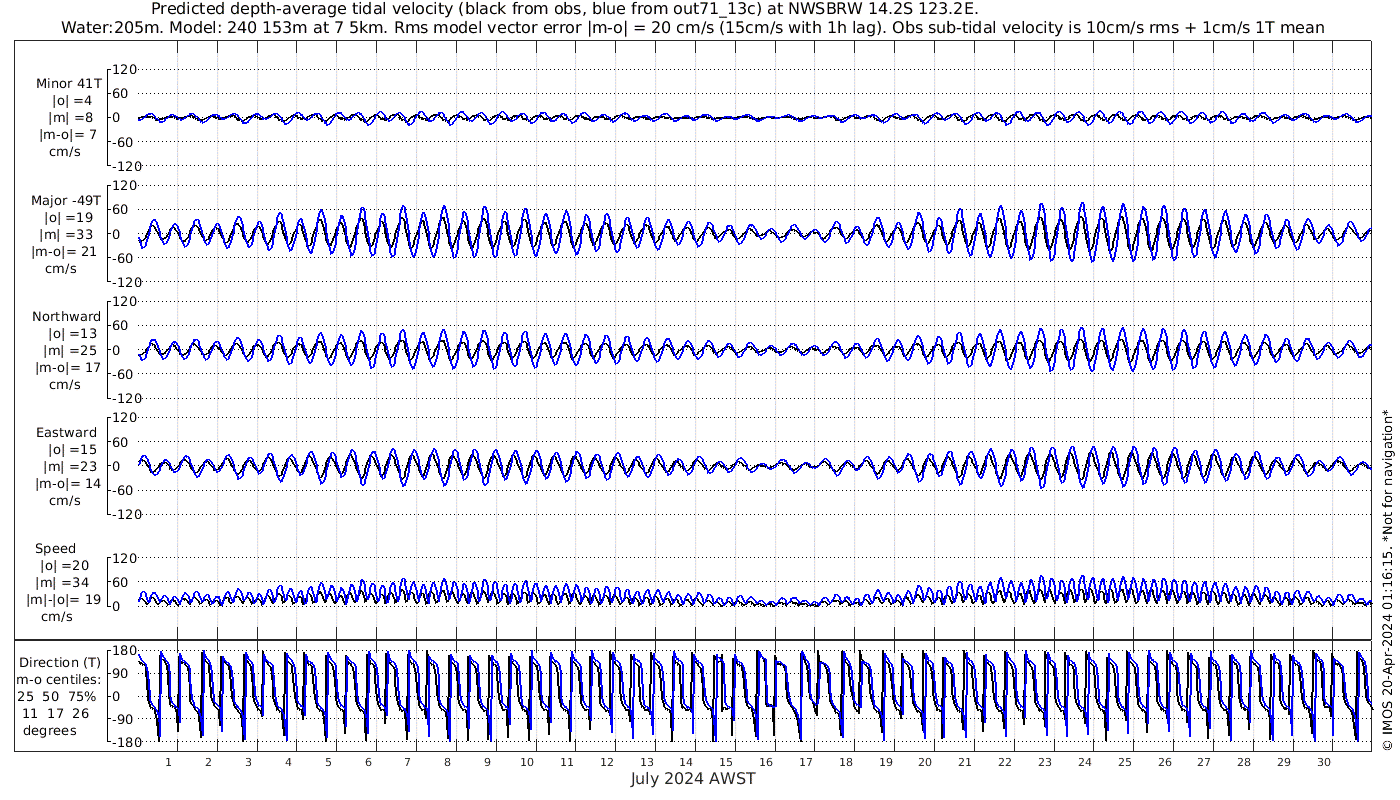The width and height of the screenshot is (1400, 800).
Task: Click the vertical IMOS 20-Apr-2024 copyright note
Action: coord(1387,578)
